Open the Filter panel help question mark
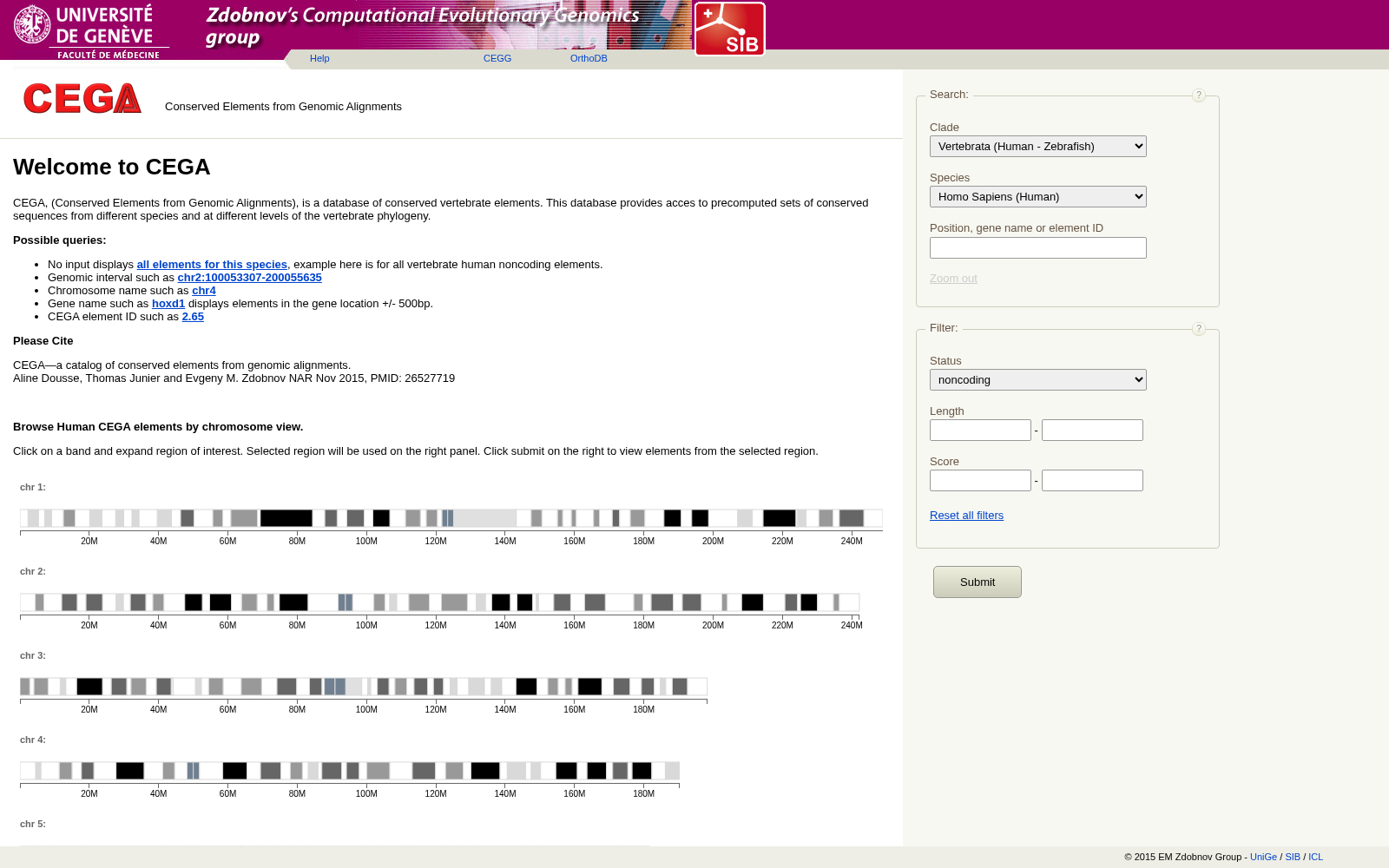The image size is (1389, 868). [1198, 329]
